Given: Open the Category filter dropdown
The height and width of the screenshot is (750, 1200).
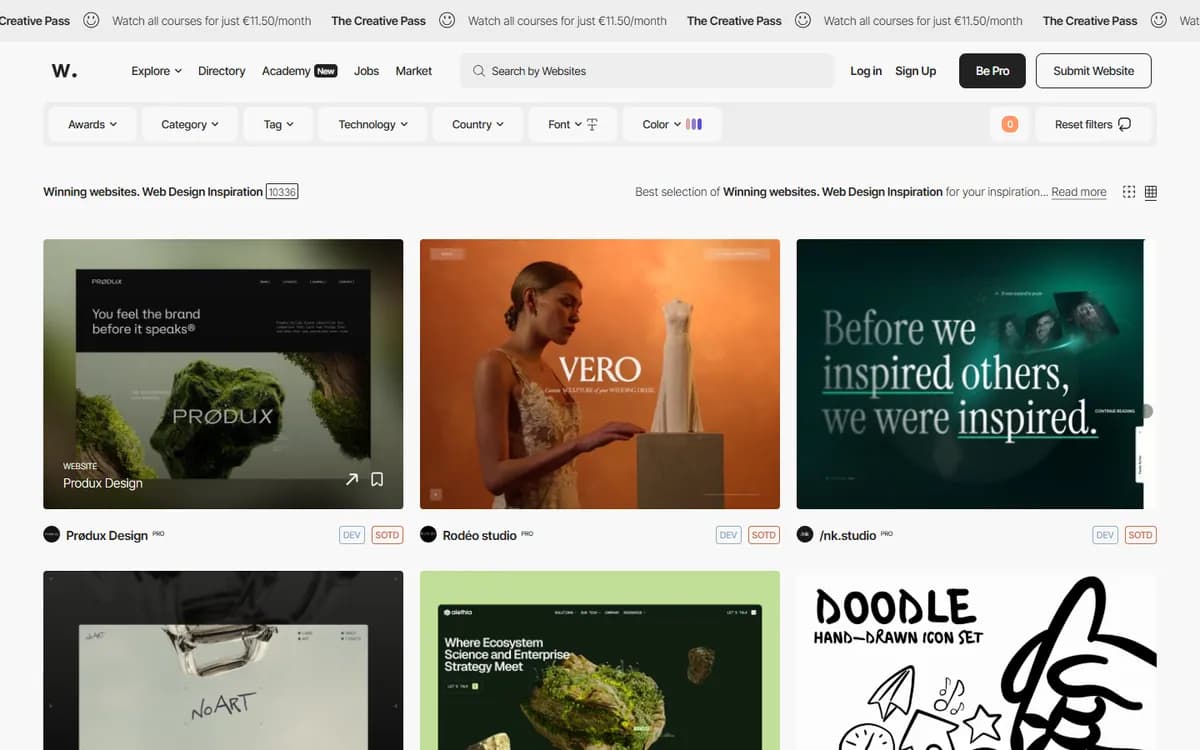Looking at the screenshot, I should point(191,125).
